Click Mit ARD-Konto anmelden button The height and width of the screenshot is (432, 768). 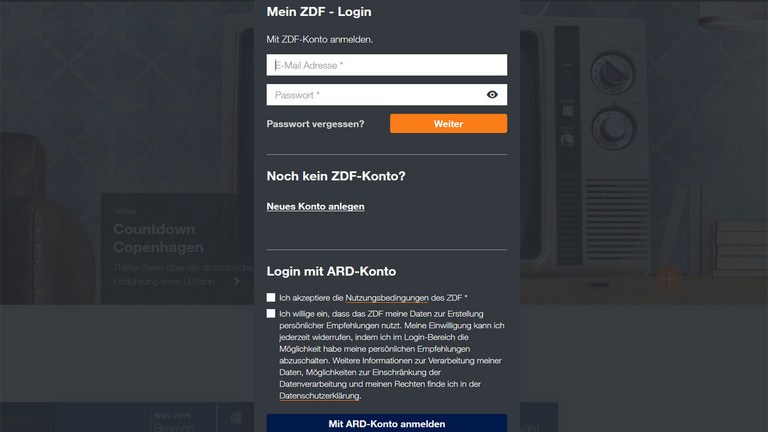click(x=386, y=423)
